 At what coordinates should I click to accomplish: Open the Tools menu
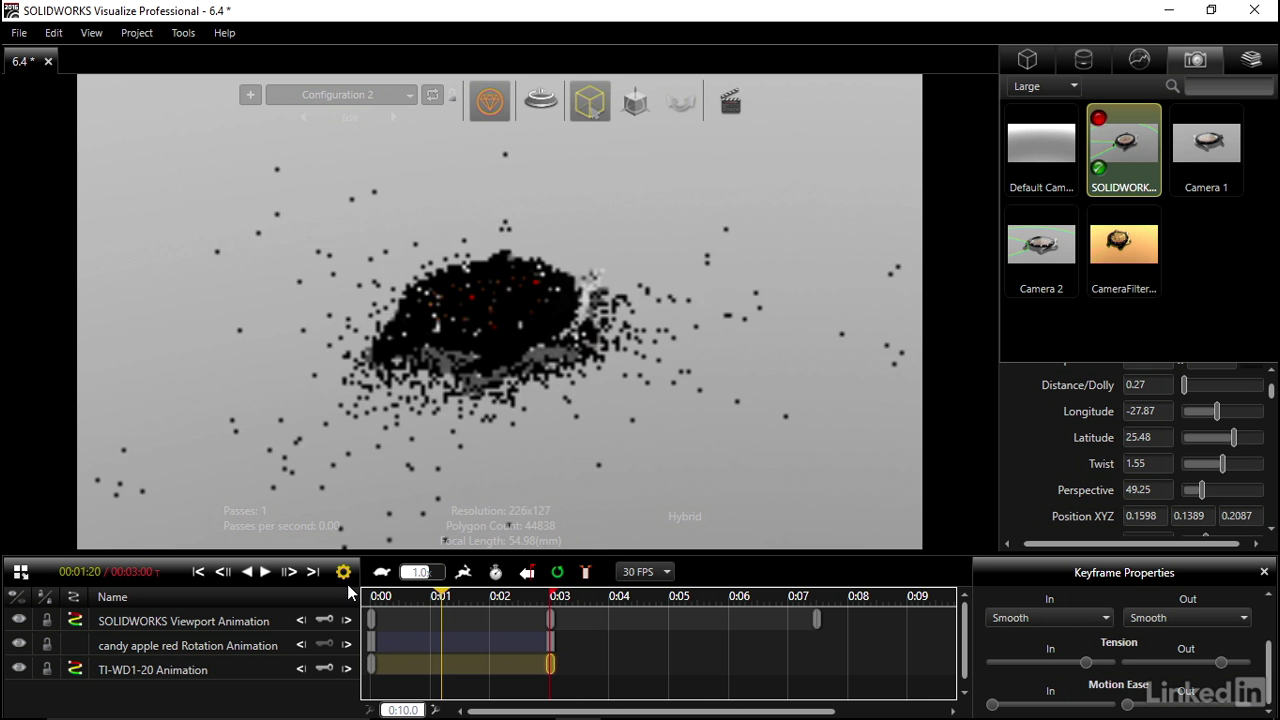183,33
